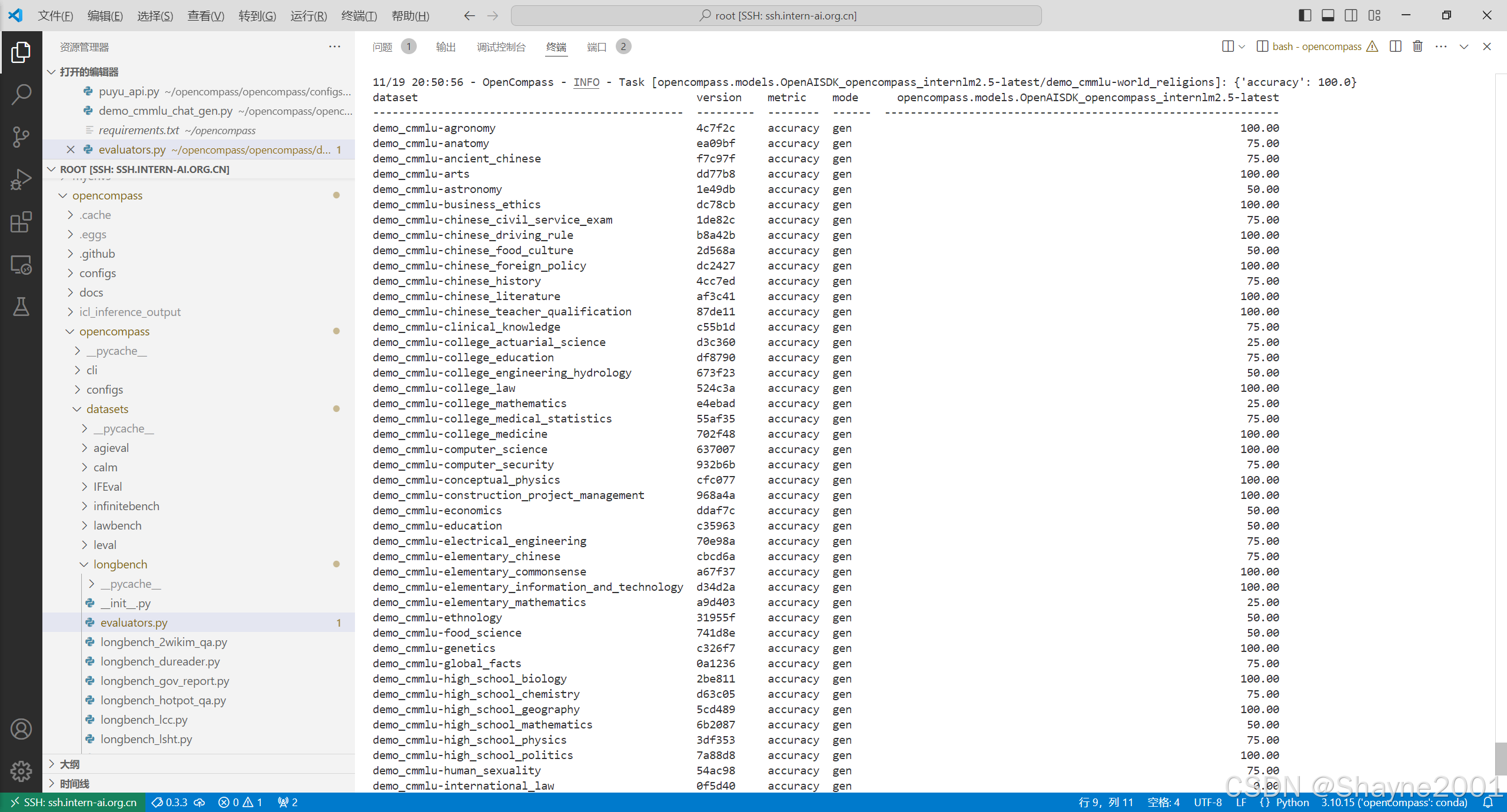This screenshot has height=812, width=1507.
Task: Collapse the longbench folder
Action: tap(120, 564)
